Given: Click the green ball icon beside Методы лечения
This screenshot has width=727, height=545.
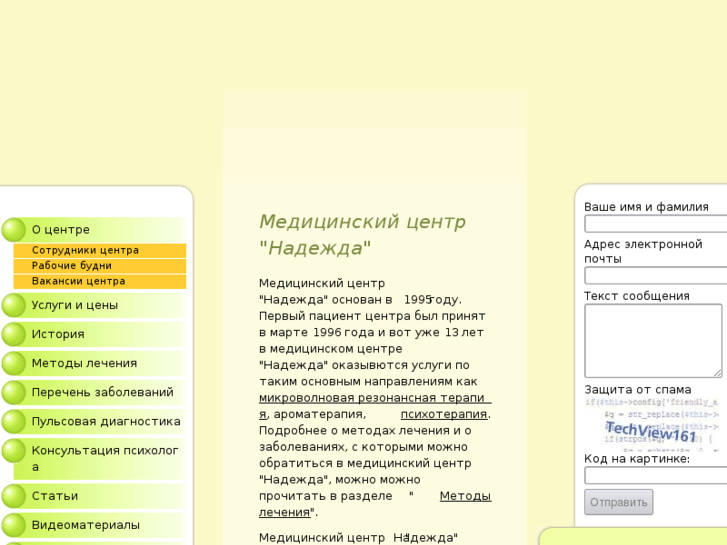Looking at the screenshot, I should [x=14, y=363].
